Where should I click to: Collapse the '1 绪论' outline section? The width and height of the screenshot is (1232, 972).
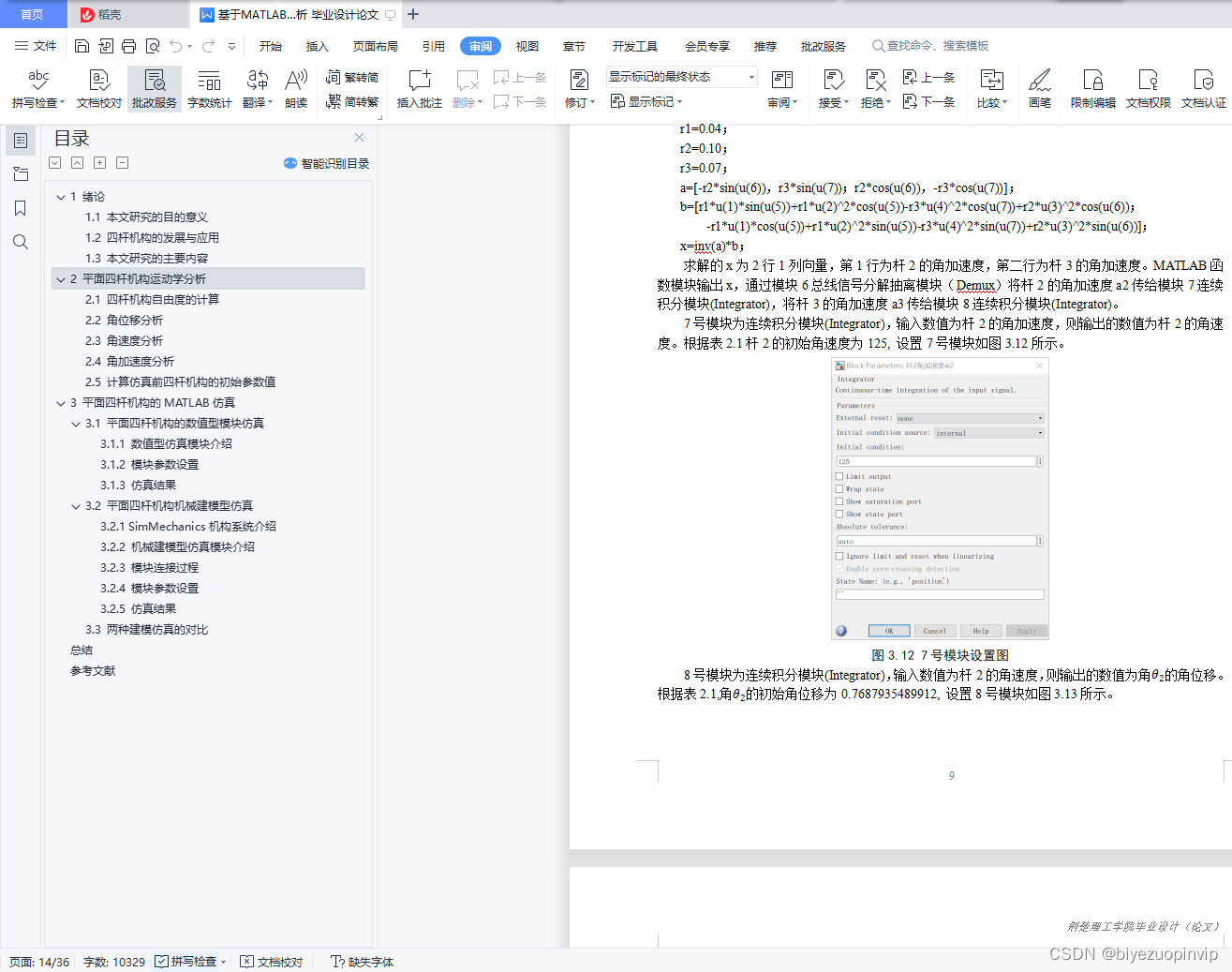click(x=61, y=197)
